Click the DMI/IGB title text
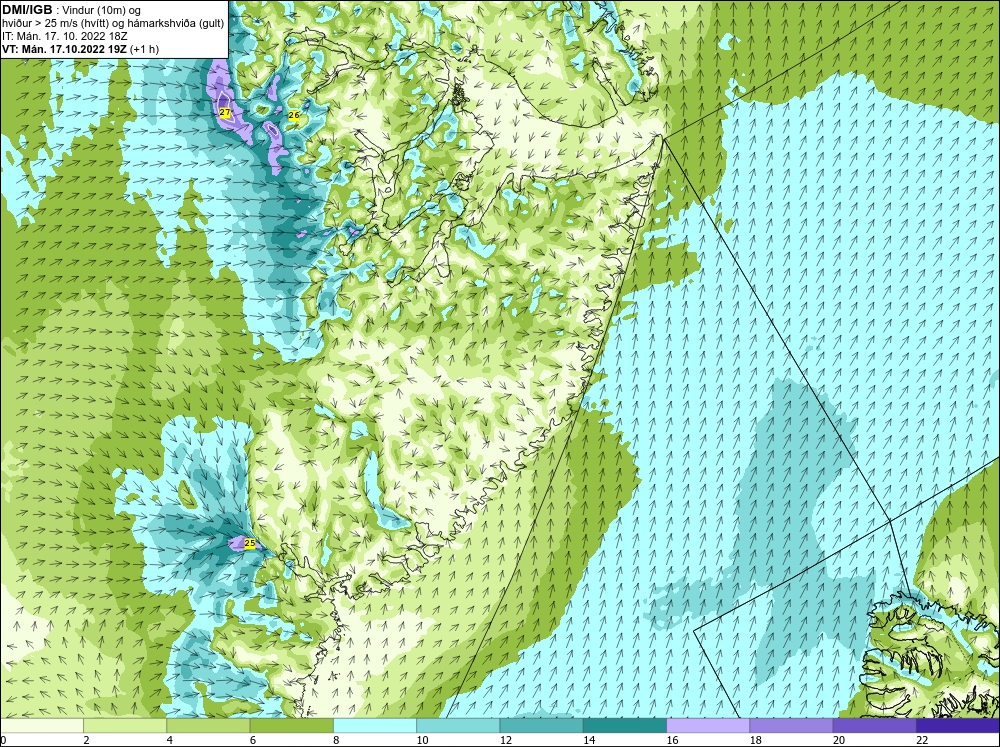This screenshot has width=1000, height=747. pyautogui.click(x=27, y=10)
